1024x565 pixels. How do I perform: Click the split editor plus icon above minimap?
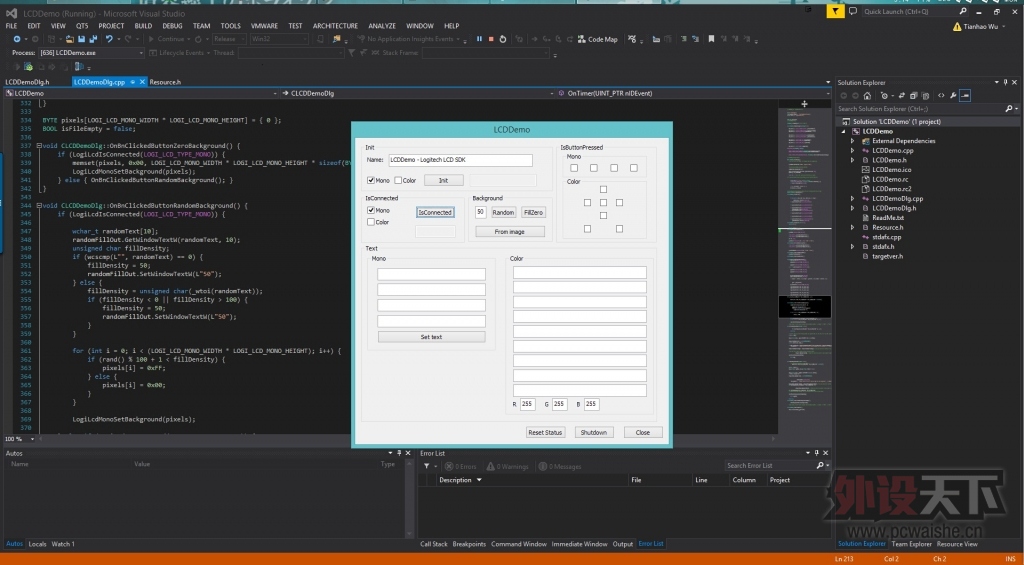pos(805,104)
